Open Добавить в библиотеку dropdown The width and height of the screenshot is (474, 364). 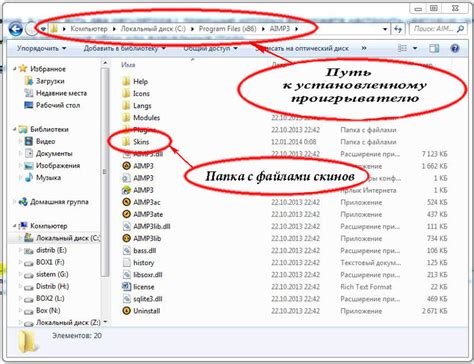(x=125, y=48)
